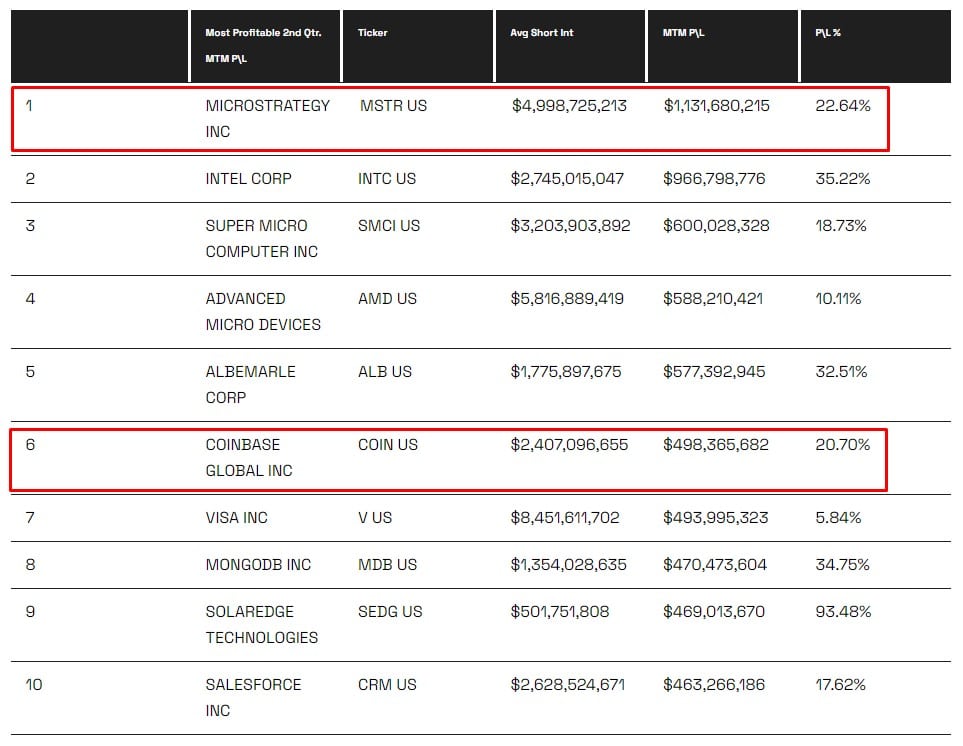Click the value $1,131,680,215
The width and height of the screenshot is (963, 746).
pos(717,106)
